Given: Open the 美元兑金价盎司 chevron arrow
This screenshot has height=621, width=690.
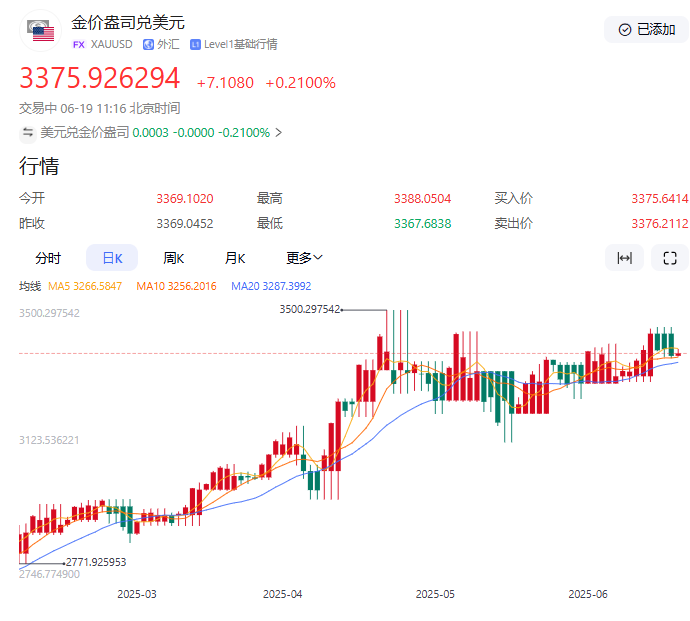Looking at the screenshot, I should click(x=279, y=132).
